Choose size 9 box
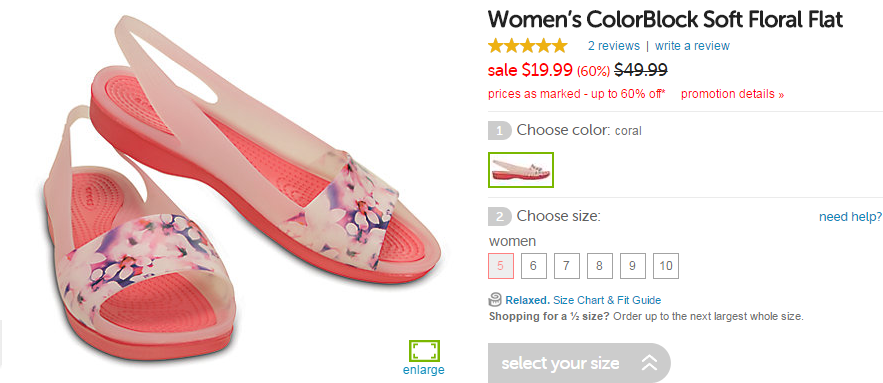 (x=633, y=266)
